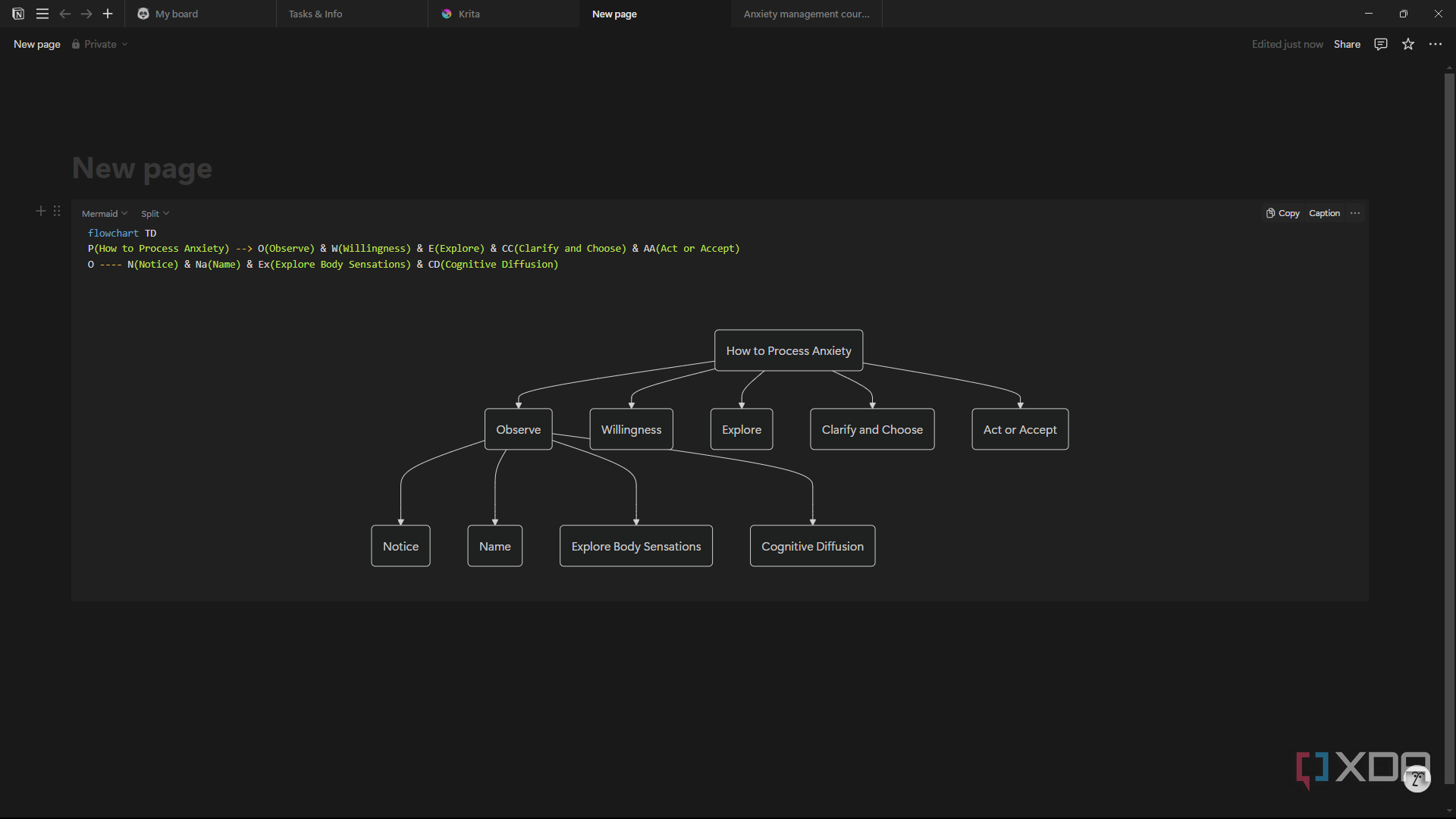Screen dimensions: 1456x819
Task: Add a Caption to the code block
Action: pos(1324,213)
